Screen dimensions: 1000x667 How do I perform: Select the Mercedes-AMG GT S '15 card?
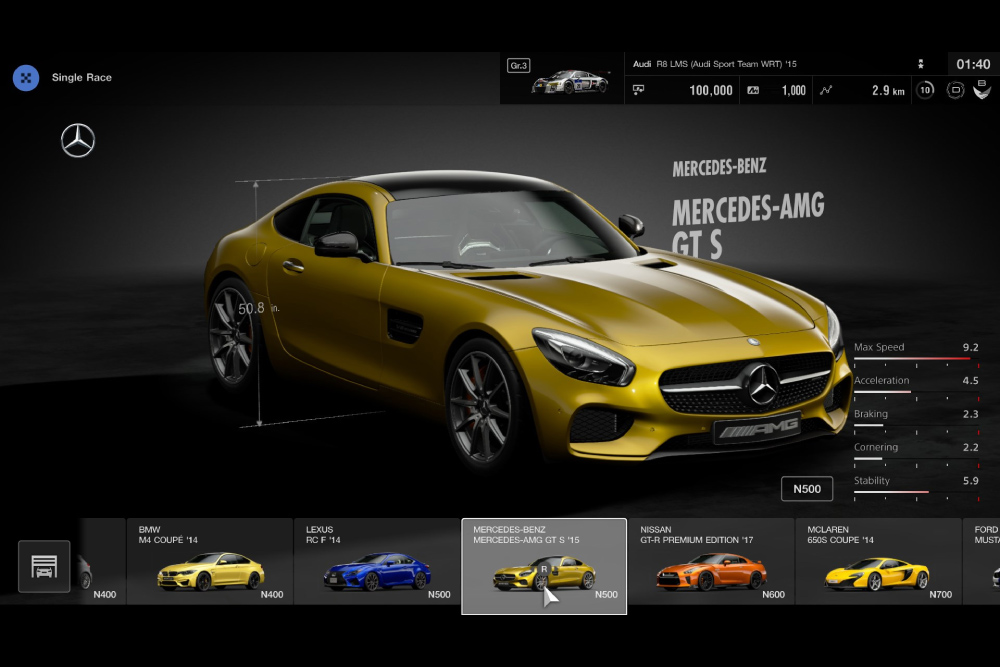coord(544,566)
